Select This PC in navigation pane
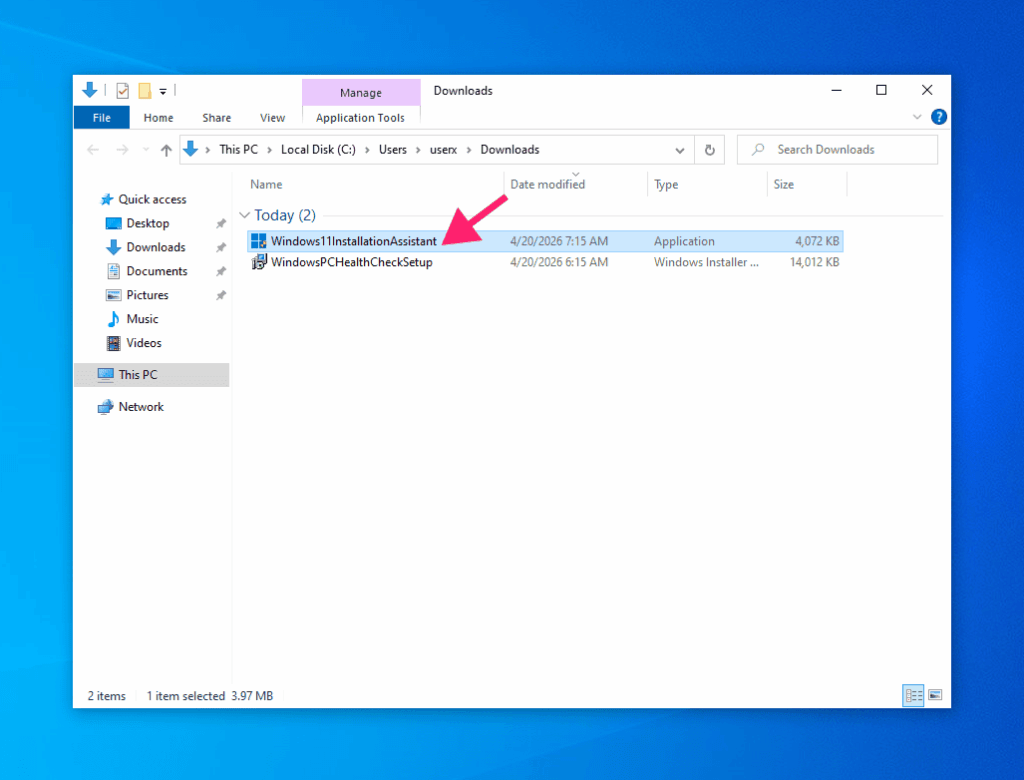The image size is (1024, 780). point(152,375)
